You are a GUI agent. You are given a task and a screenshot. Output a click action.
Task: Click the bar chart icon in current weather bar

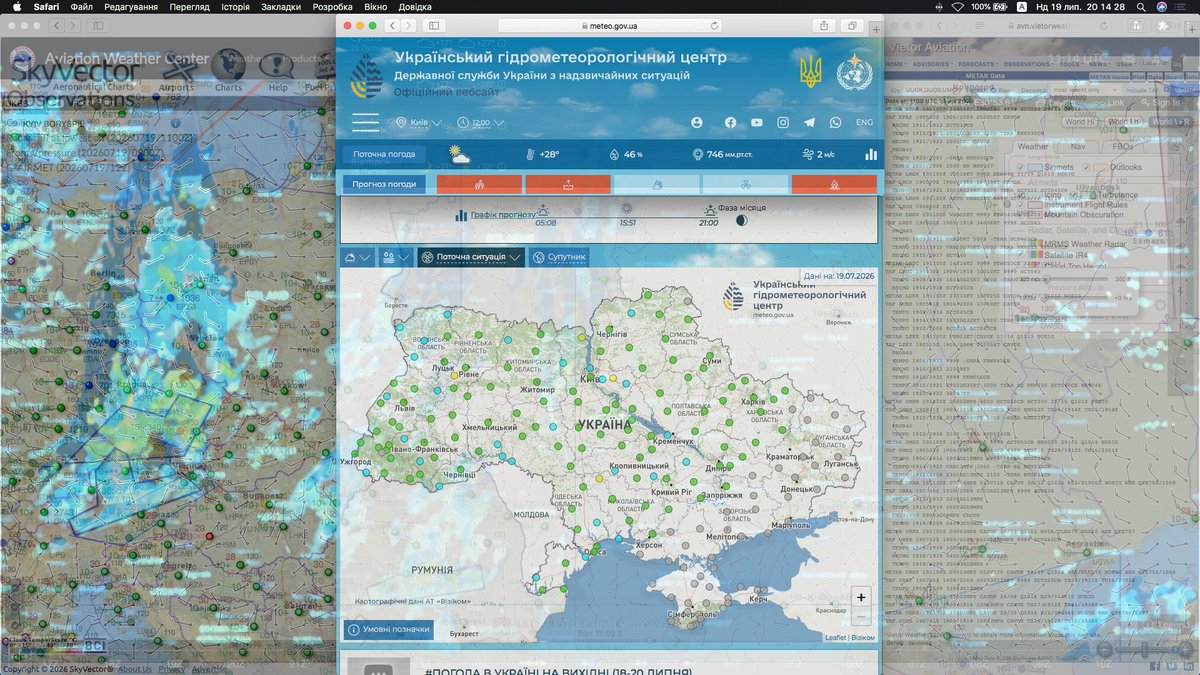click(x=871, y=154)
